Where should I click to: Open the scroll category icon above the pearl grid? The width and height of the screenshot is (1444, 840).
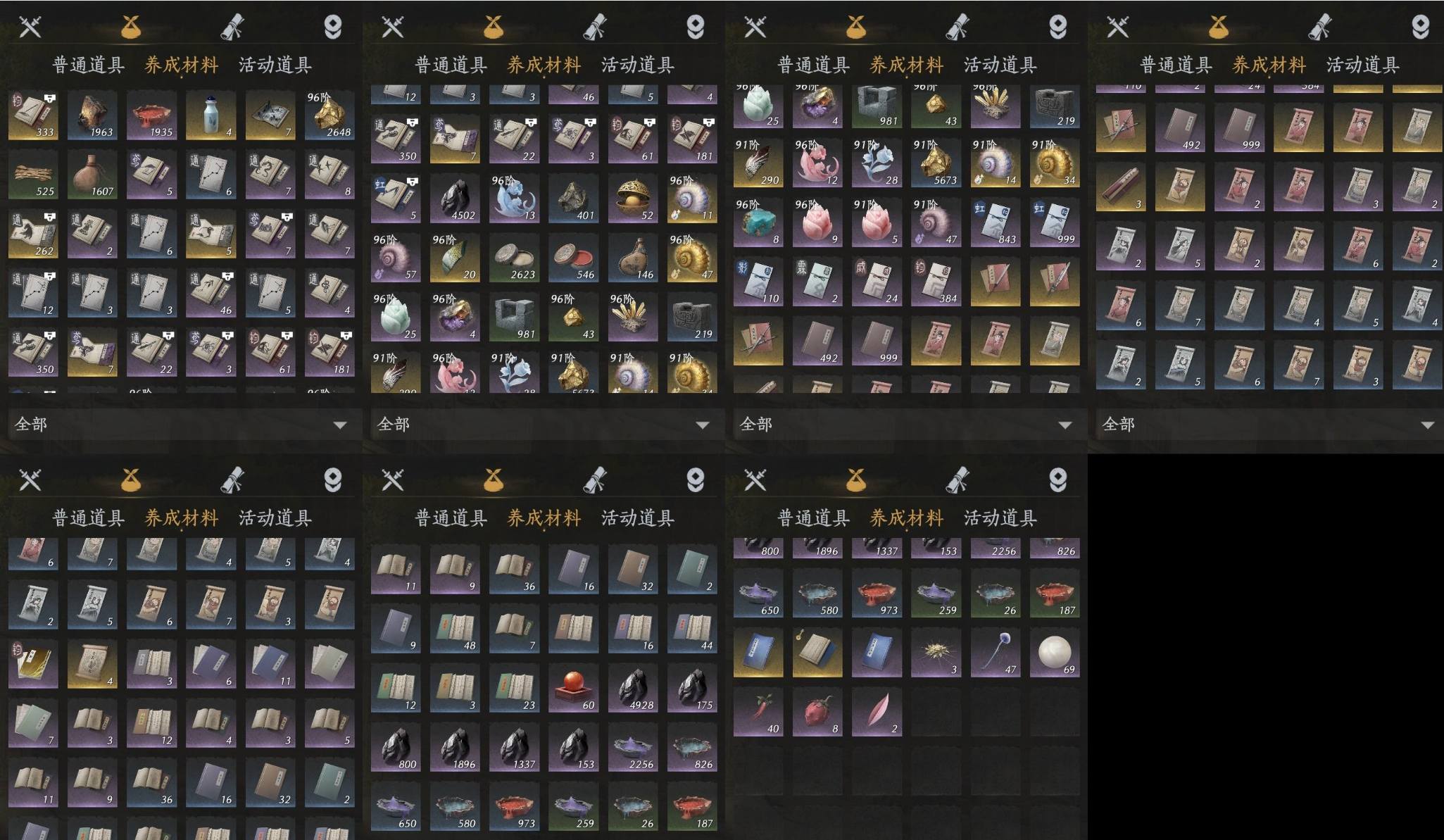point(957,480)
